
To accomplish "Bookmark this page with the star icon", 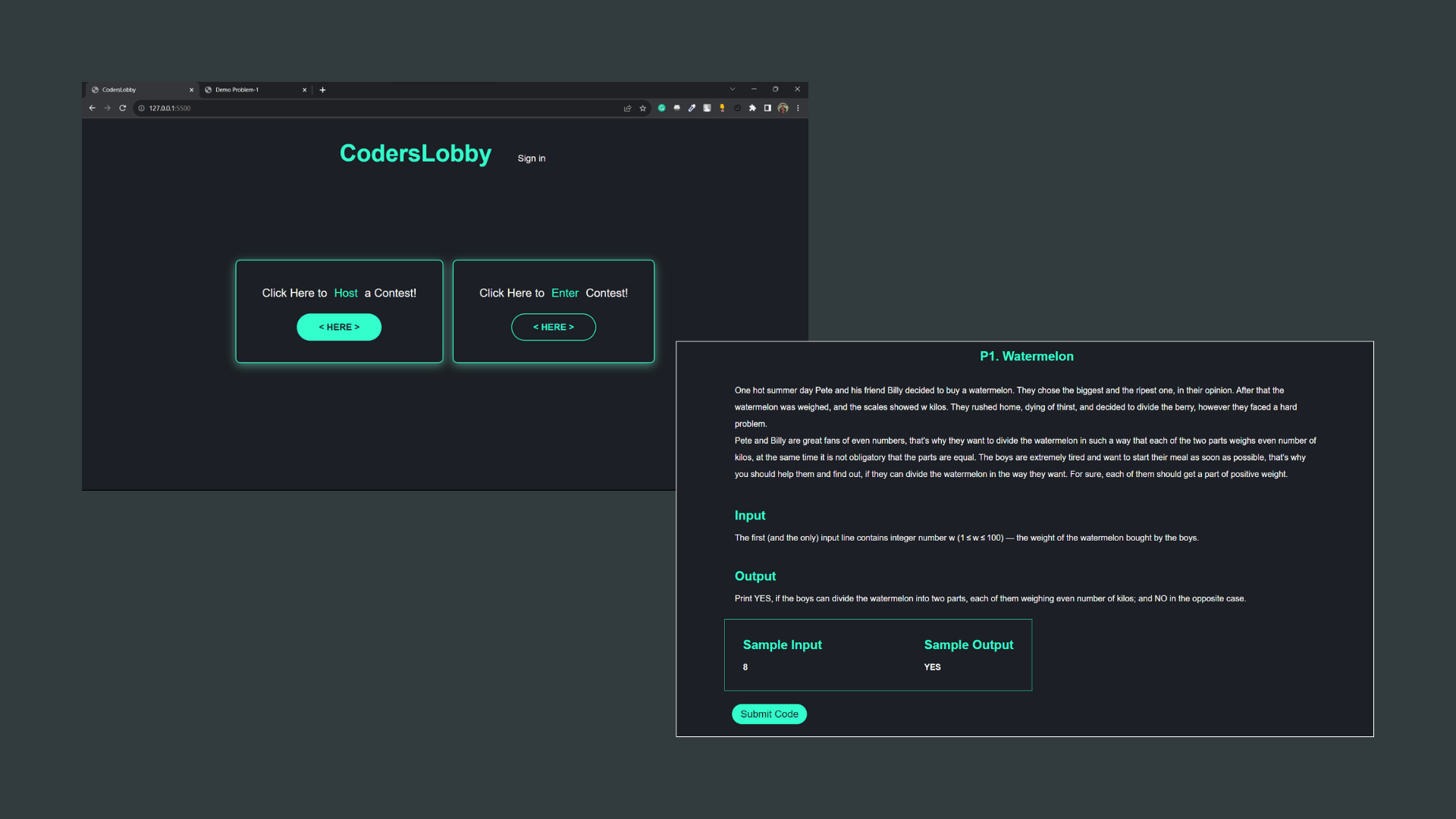I will coord(643,108).
